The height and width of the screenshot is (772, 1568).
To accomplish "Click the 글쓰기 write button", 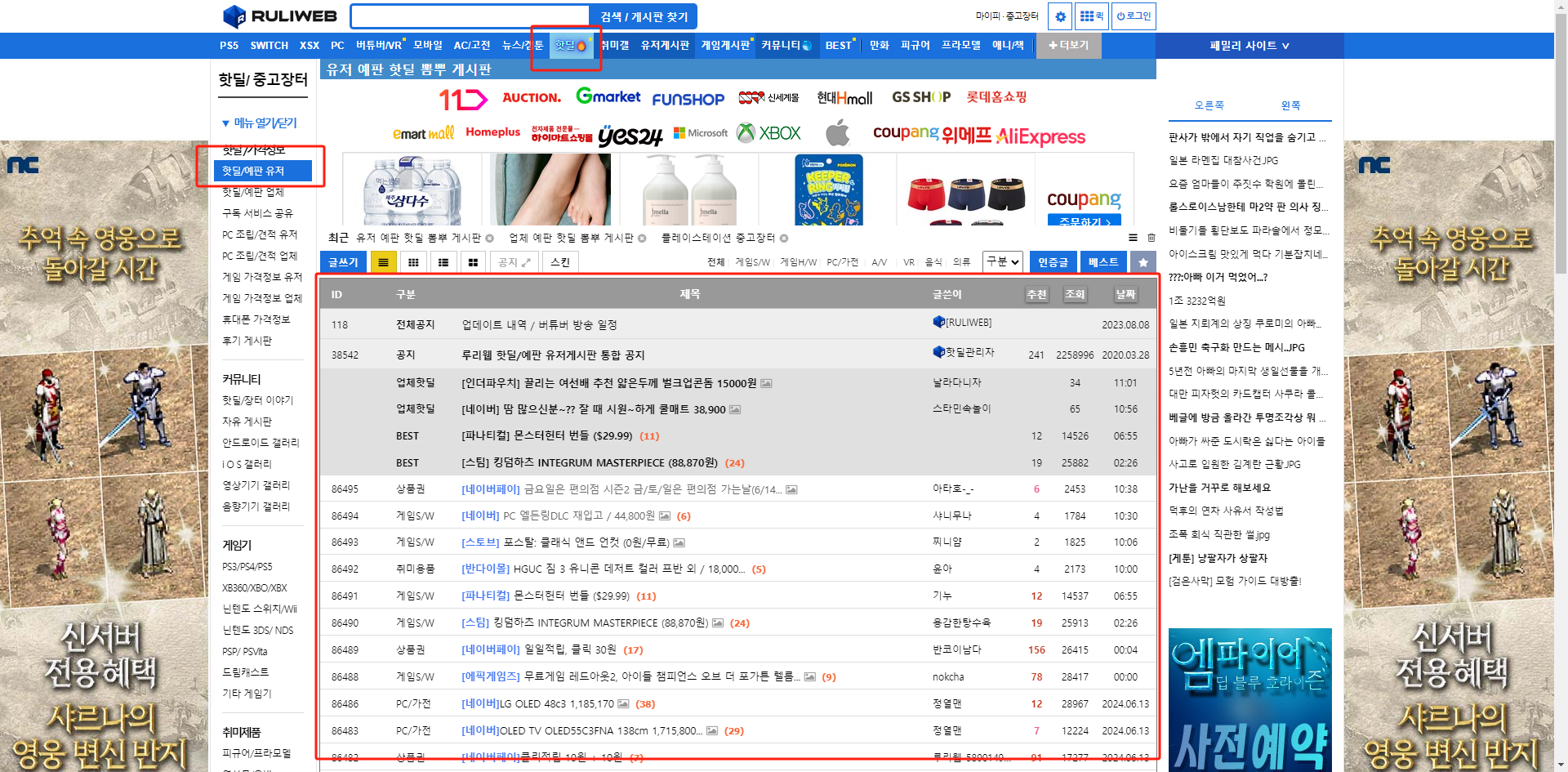I will (x=342, y=261).
